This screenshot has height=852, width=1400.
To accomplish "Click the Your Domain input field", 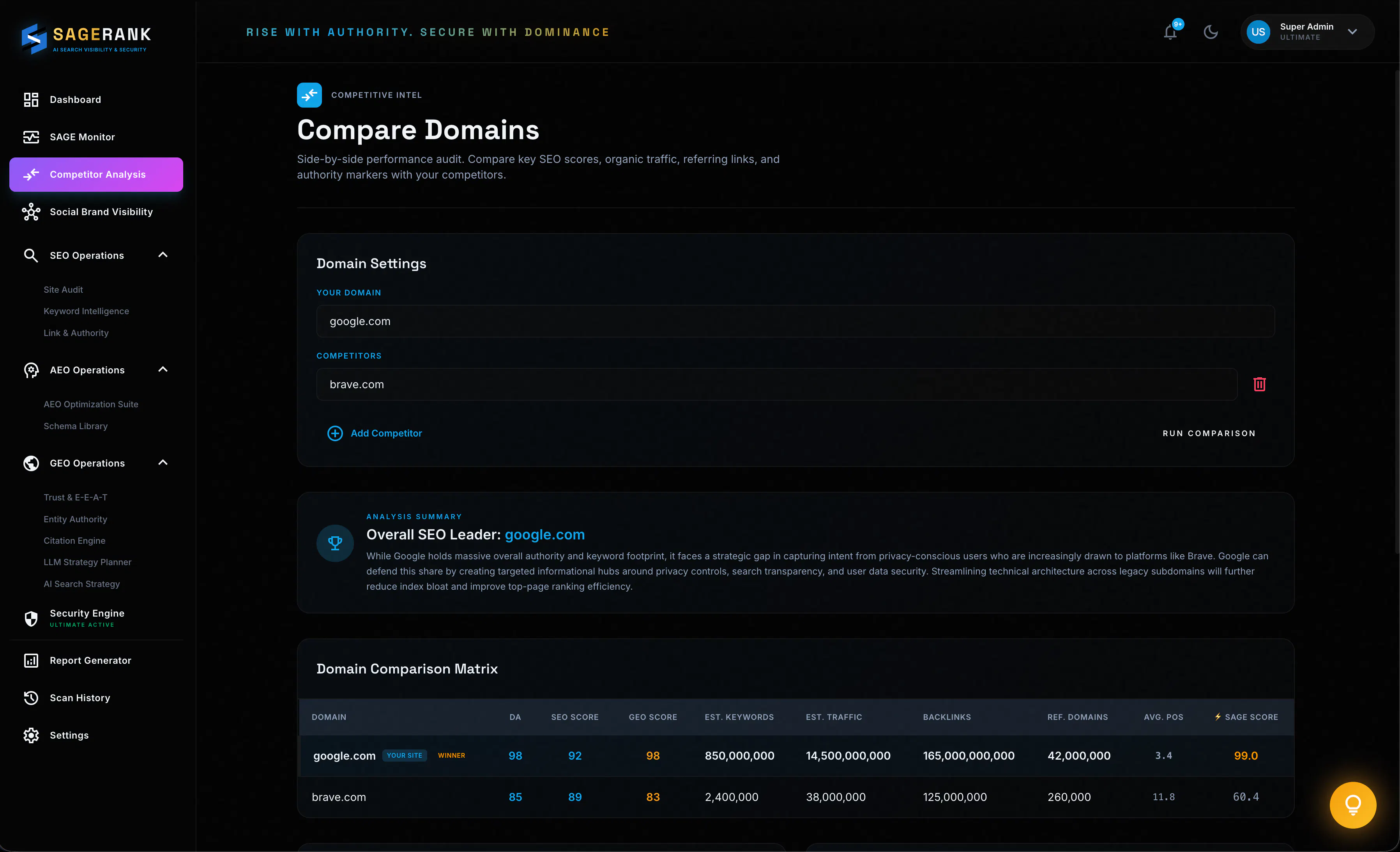I will (x=795, y=322).
